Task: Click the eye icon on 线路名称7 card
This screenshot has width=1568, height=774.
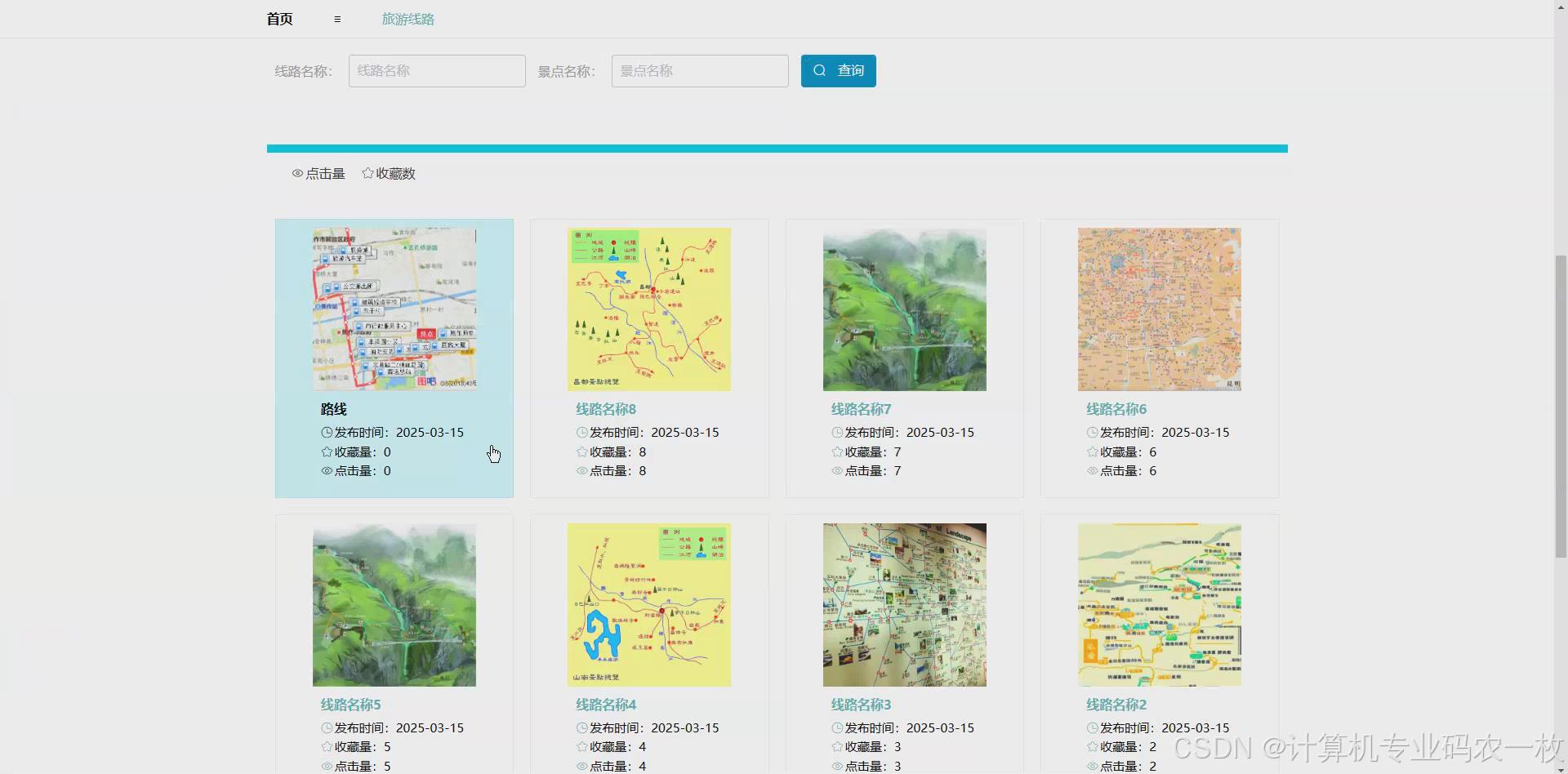Action: click(837, 471)
